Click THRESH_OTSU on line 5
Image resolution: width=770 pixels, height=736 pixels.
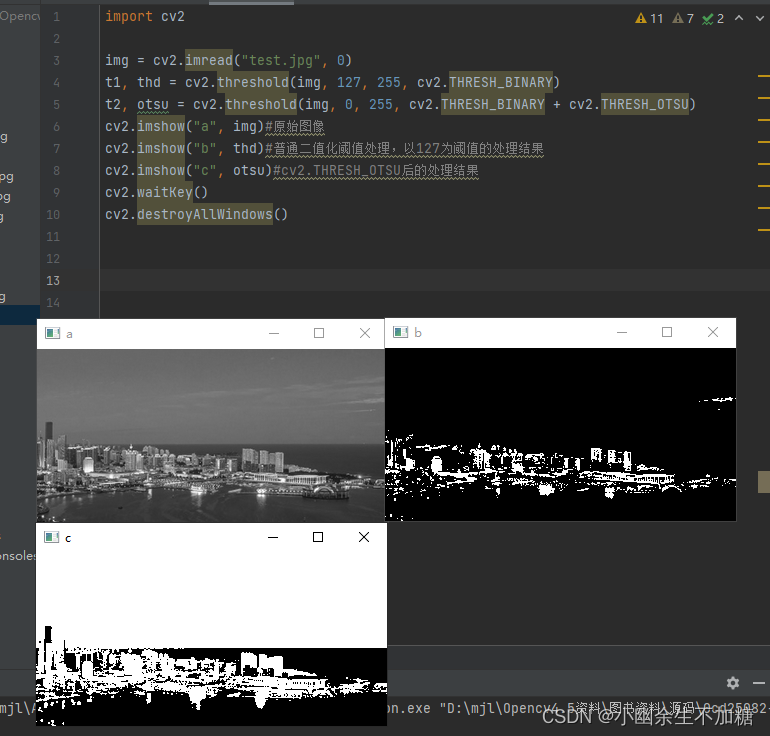pyautogui.click(x=645, y=104)
